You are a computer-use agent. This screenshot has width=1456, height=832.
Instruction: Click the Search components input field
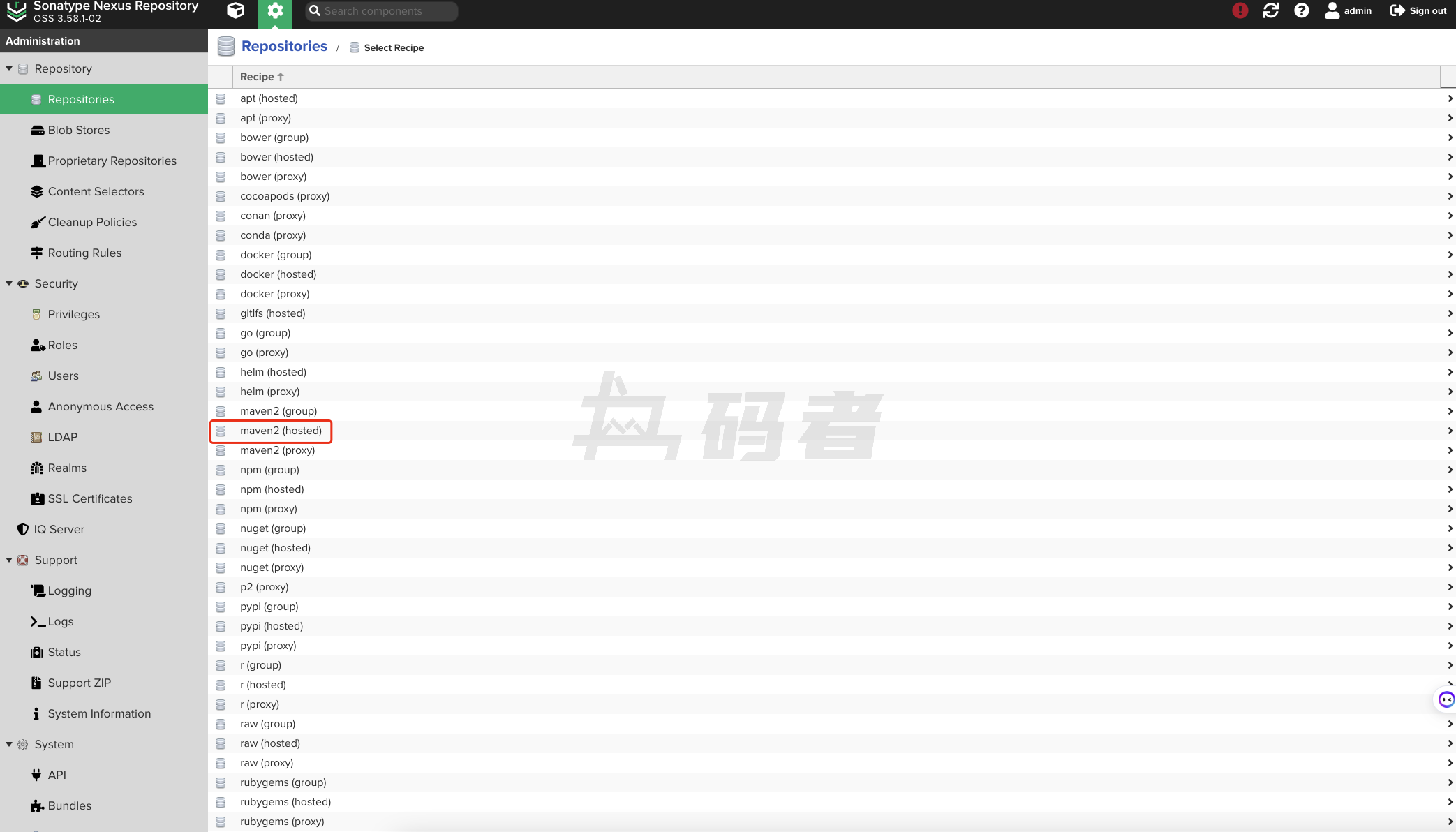(387, 11)
